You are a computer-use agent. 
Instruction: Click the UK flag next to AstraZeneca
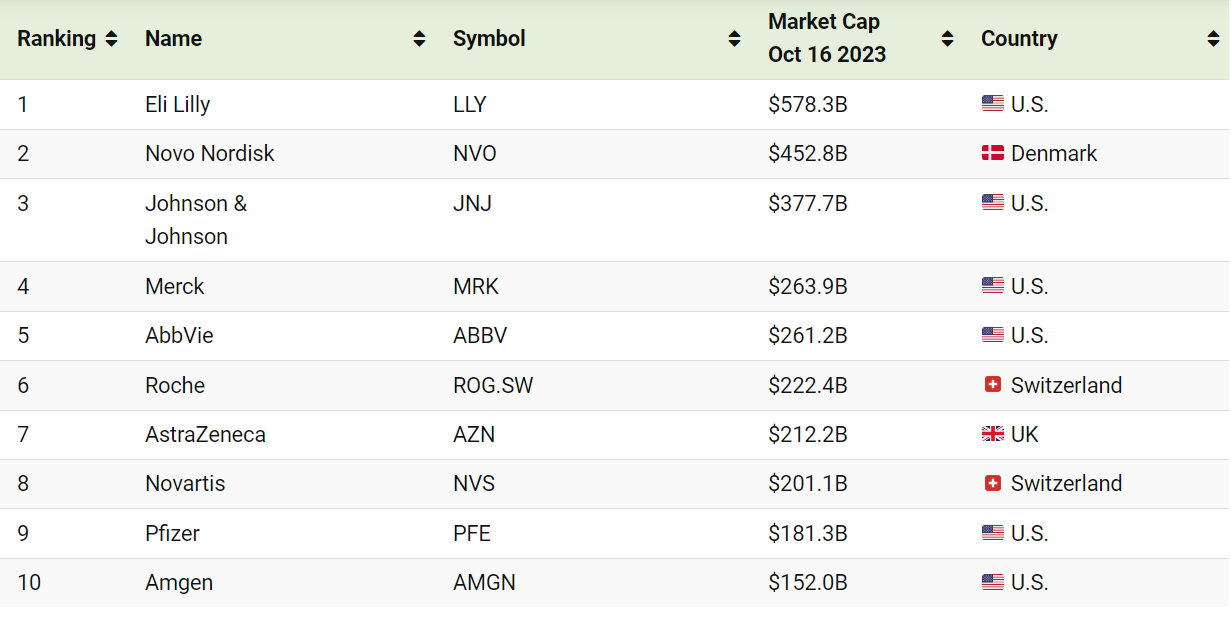pyautogui.click(x=992, y=434)
